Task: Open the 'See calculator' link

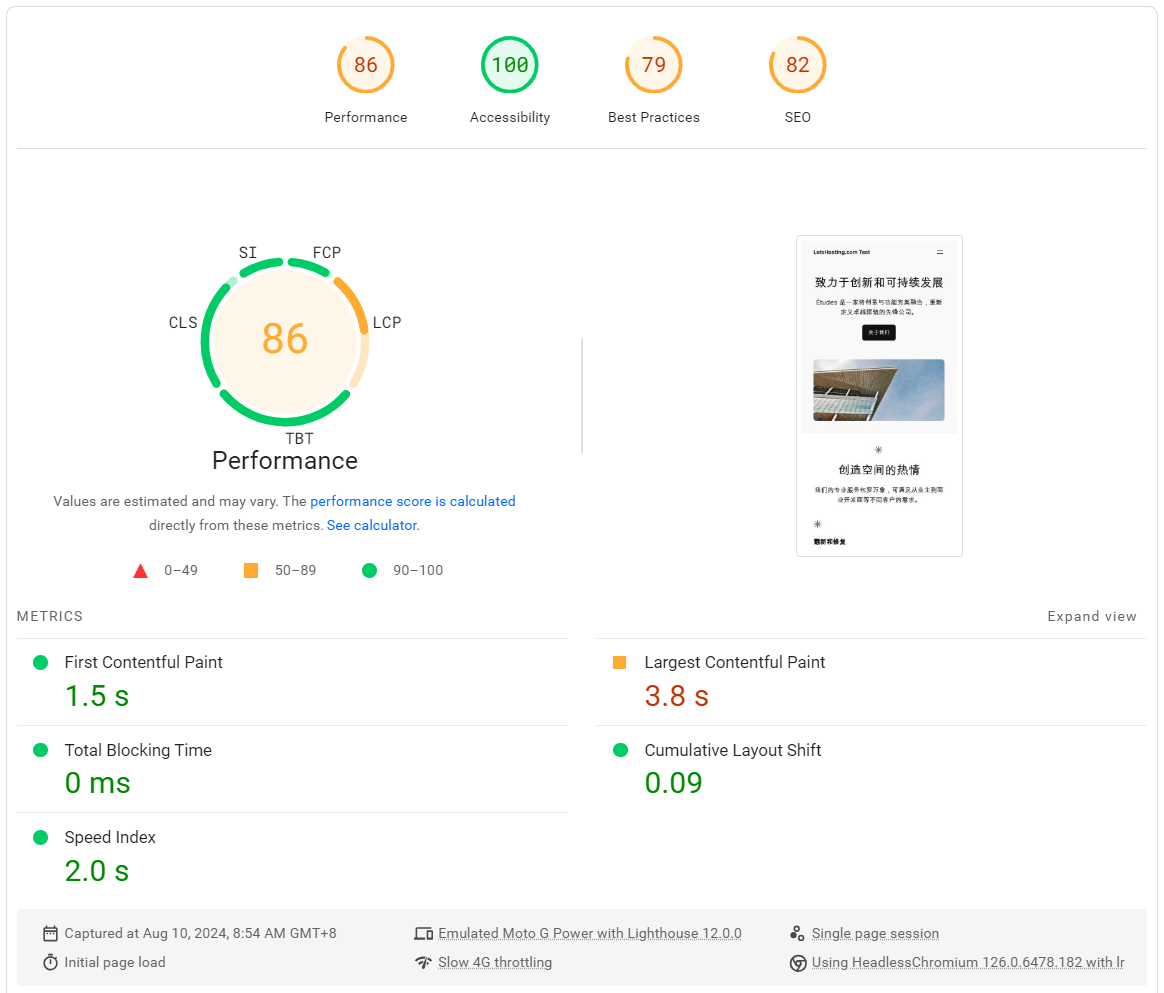Action: 371,525
